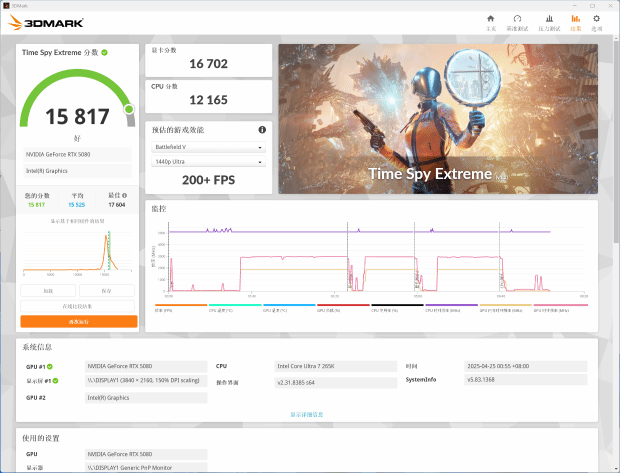
Task: Click the DISPLAY1 3840 × 2160 field
Action: 146,380
